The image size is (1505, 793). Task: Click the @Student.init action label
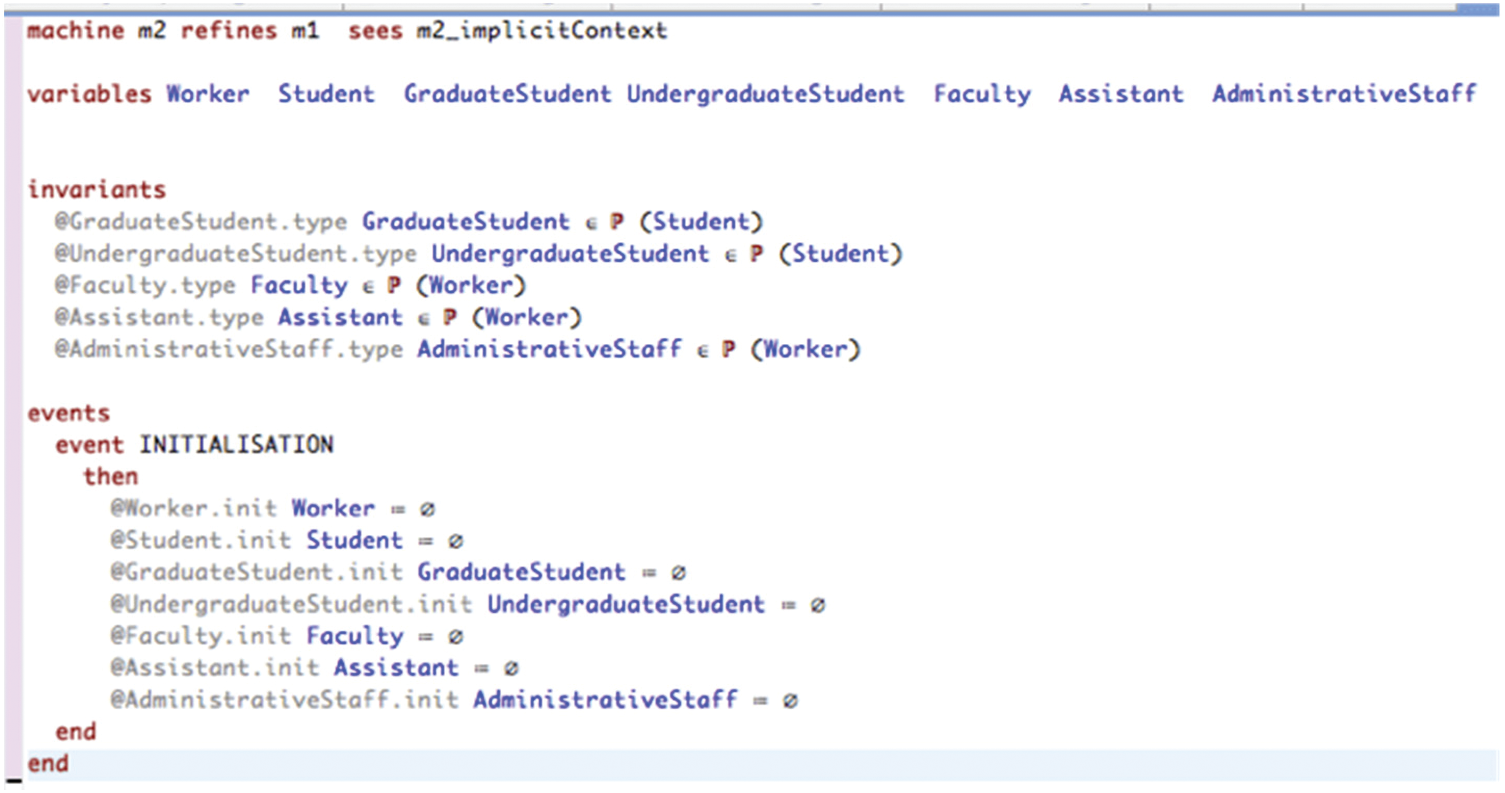click(202, 540)
